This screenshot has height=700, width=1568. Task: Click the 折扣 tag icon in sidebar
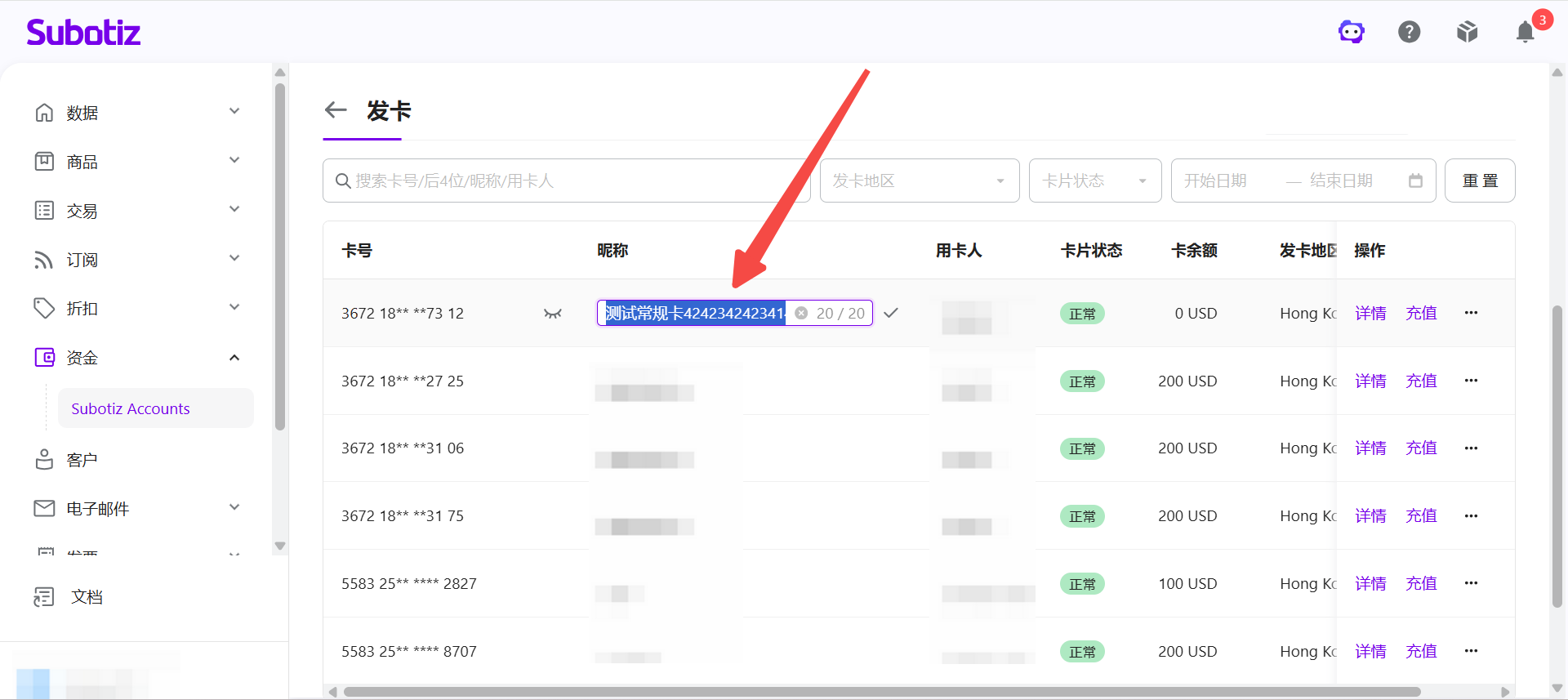click(x=44, y=308)
